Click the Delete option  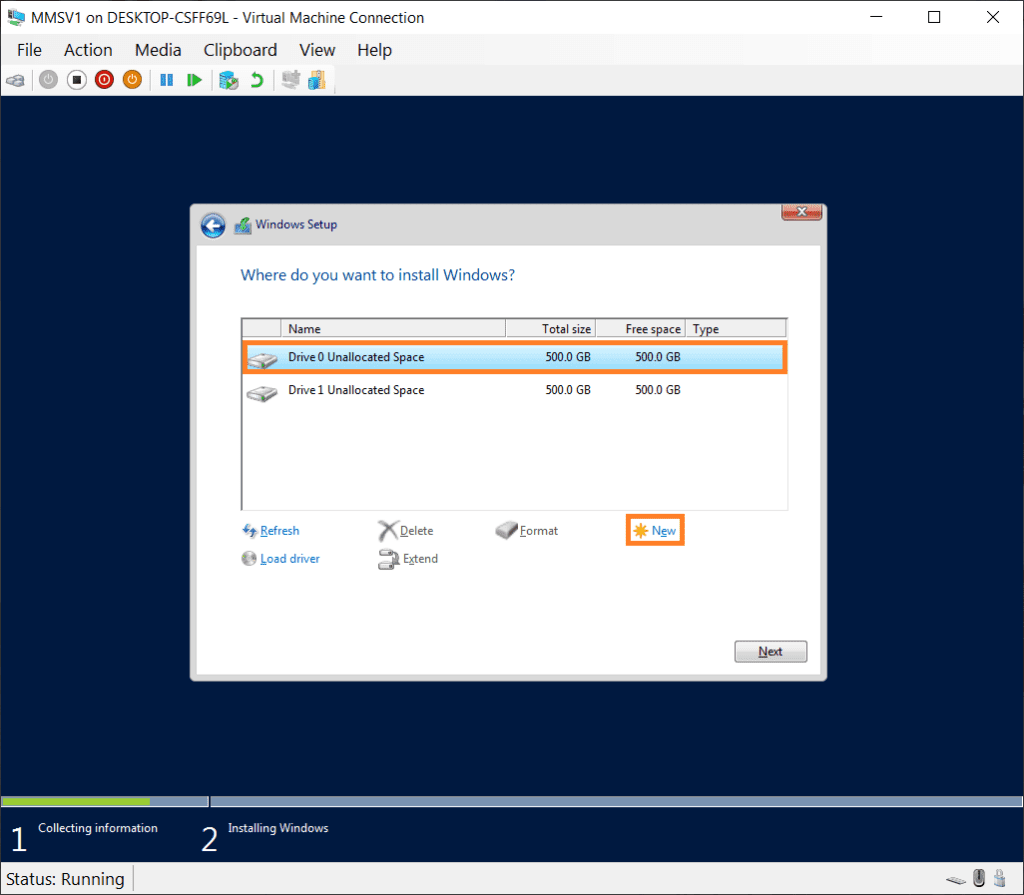pos(406,531)
